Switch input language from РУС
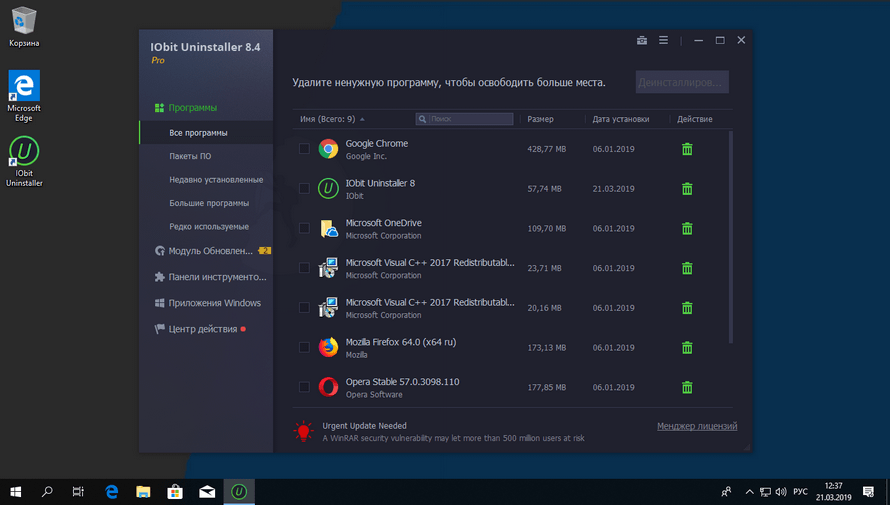The width and height of the screenshot is (890, 505). [x=800, y=492]
